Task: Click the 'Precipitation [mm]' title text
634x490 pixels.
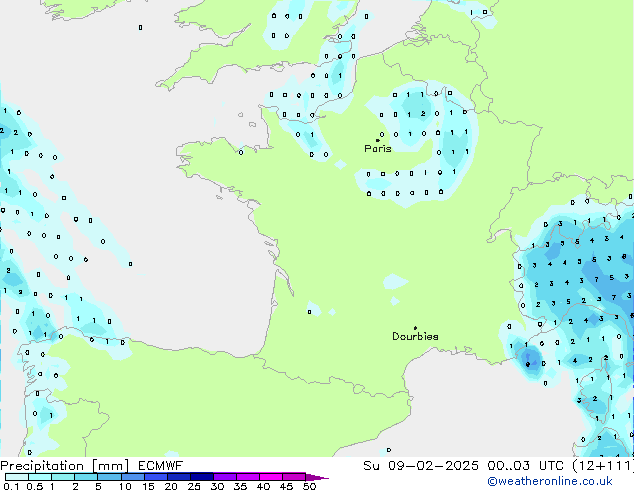Action: point(65,466)
